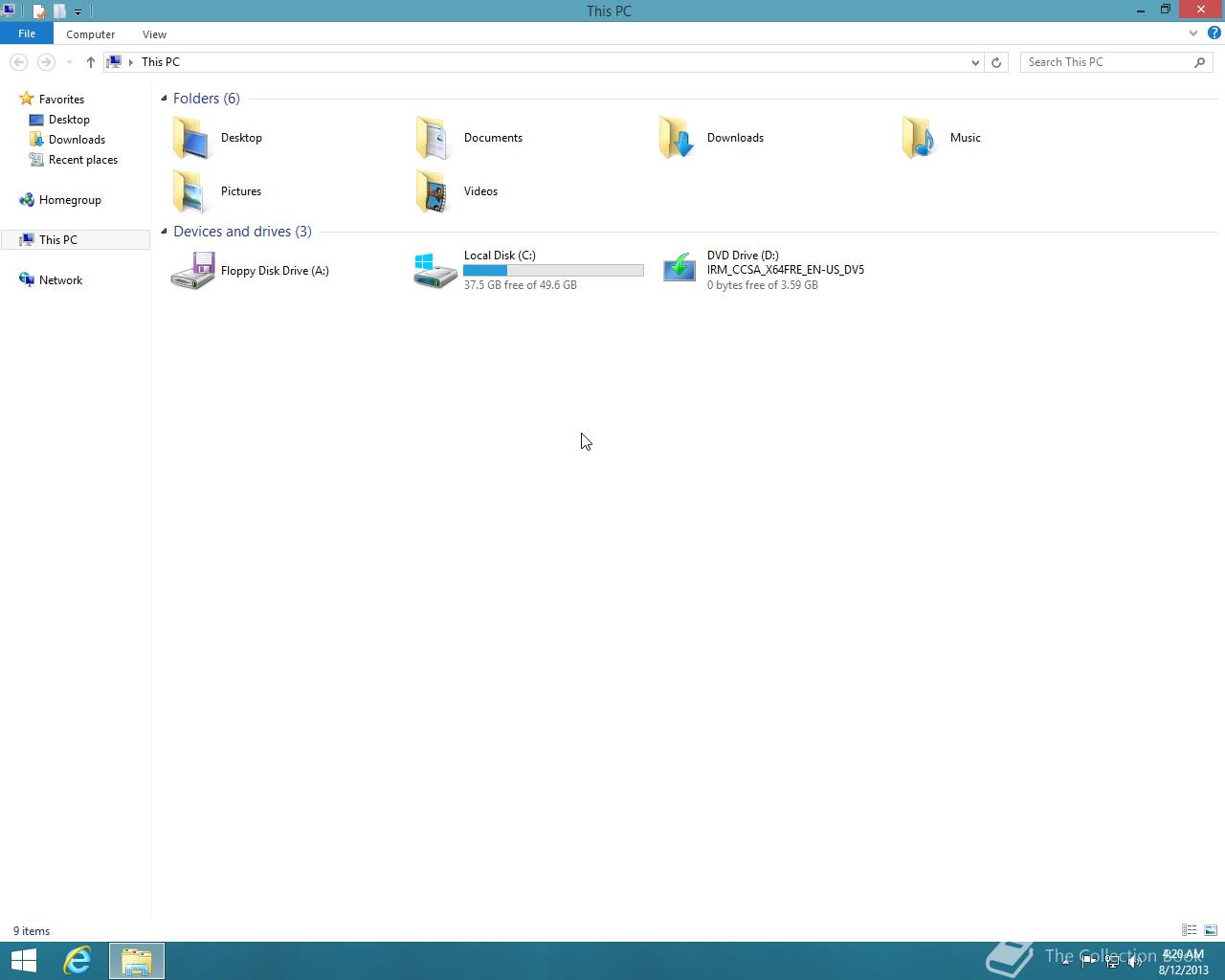Open Explorer help question mark
Viewport: 1225px width, 980px height.
[x=1214, y=33]
